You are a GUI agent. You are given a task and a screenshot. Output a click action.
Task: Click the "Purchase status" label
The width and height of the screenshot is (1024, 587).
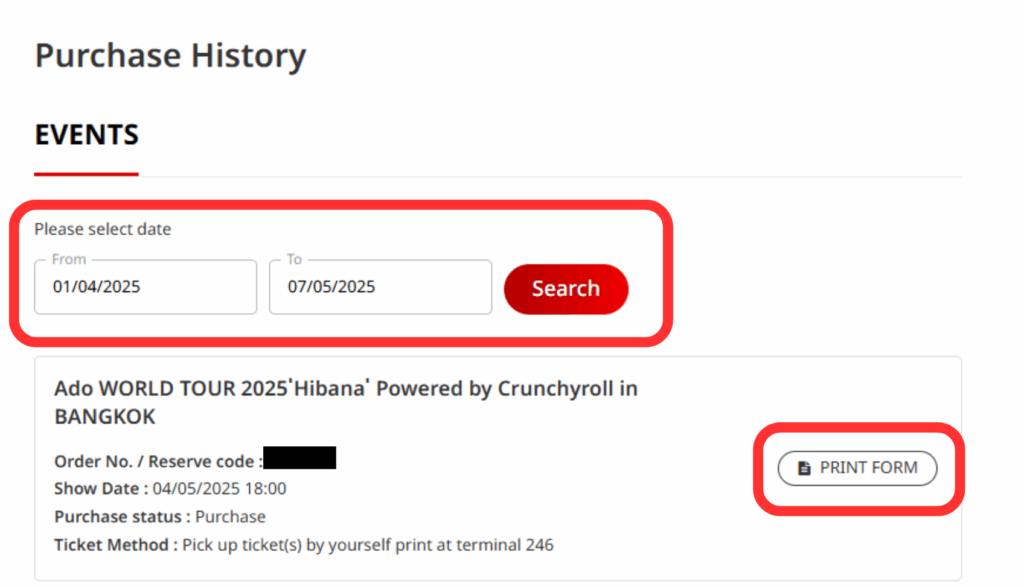tap(122, 517)
